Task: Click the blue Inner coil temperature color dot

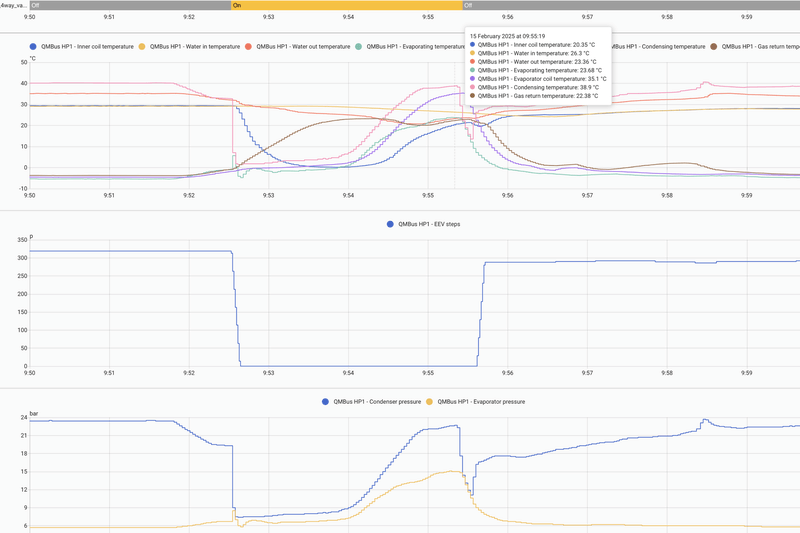Action: pos(33,46)
